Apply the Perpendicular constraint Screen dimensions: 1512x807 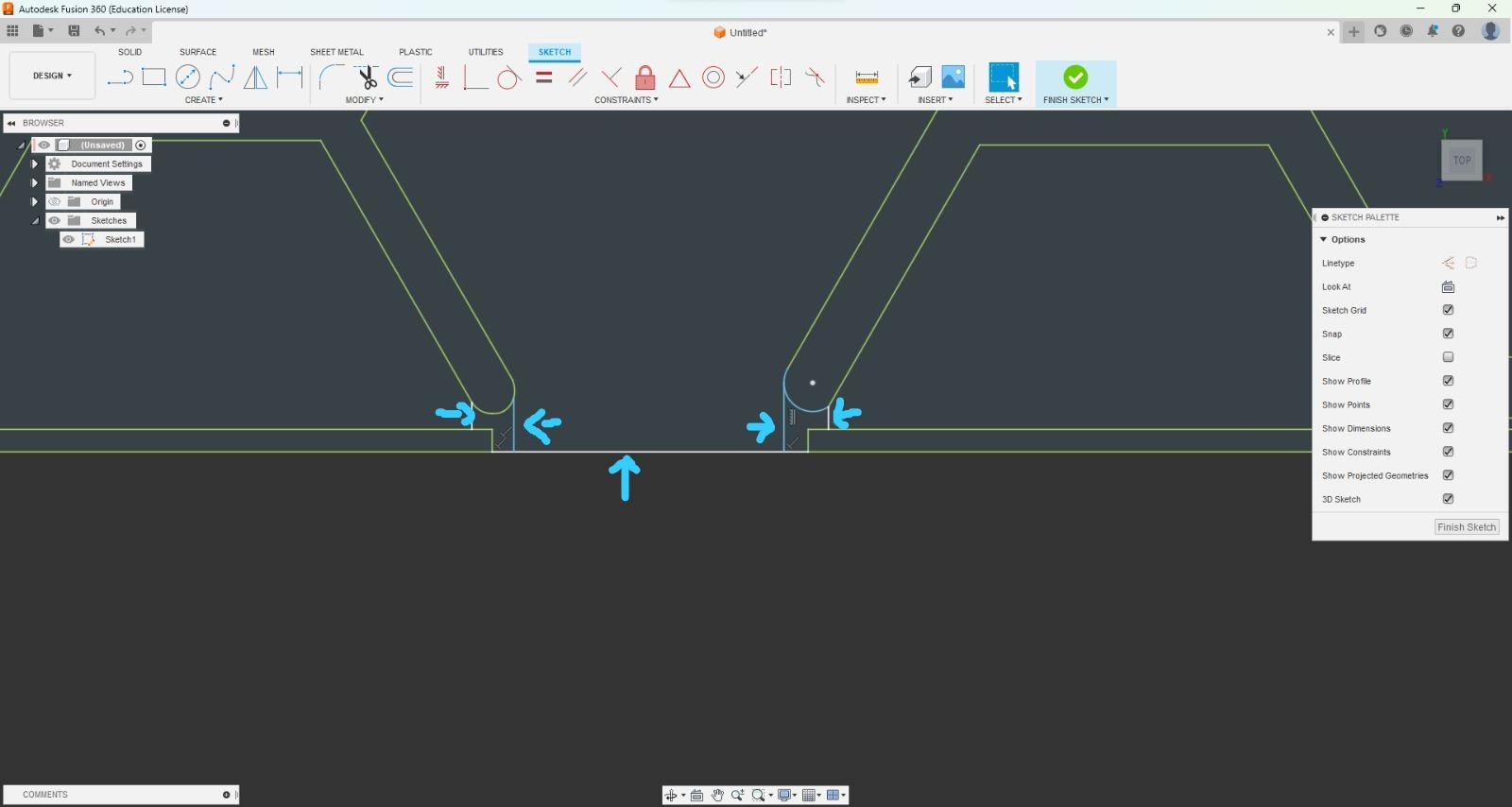coord(611,77)
